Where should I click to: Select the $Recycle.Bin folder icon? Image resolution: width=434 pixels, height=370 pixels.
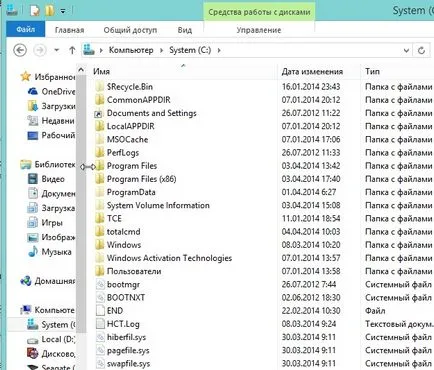point(99,87)
